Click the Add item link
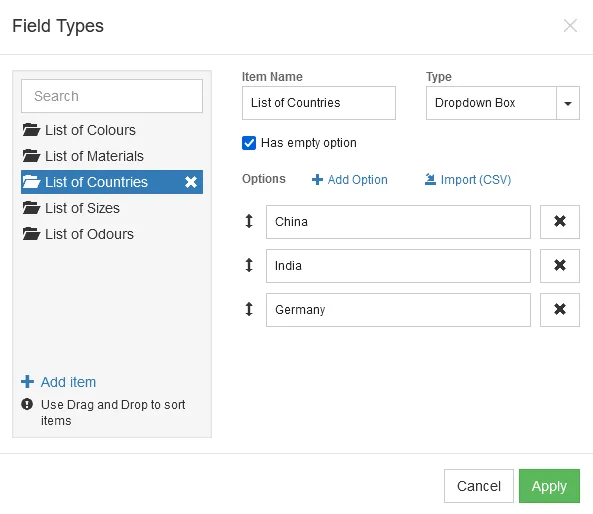The image size is (593, 514). 59,382
